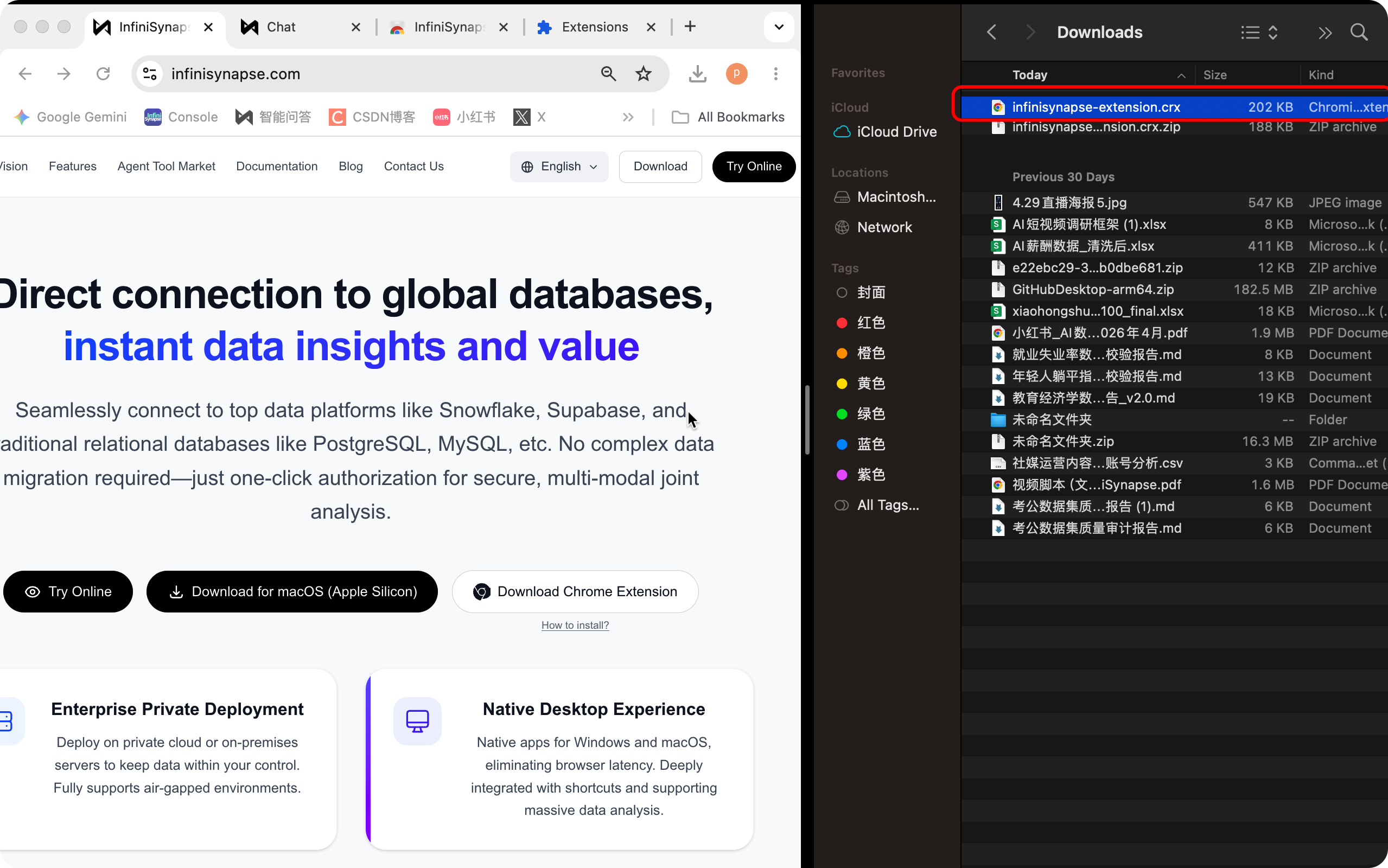Image resolution: width=1388 pixels, height=868 pixels.
Task: Open Finder search
Action: point(1359,32)
